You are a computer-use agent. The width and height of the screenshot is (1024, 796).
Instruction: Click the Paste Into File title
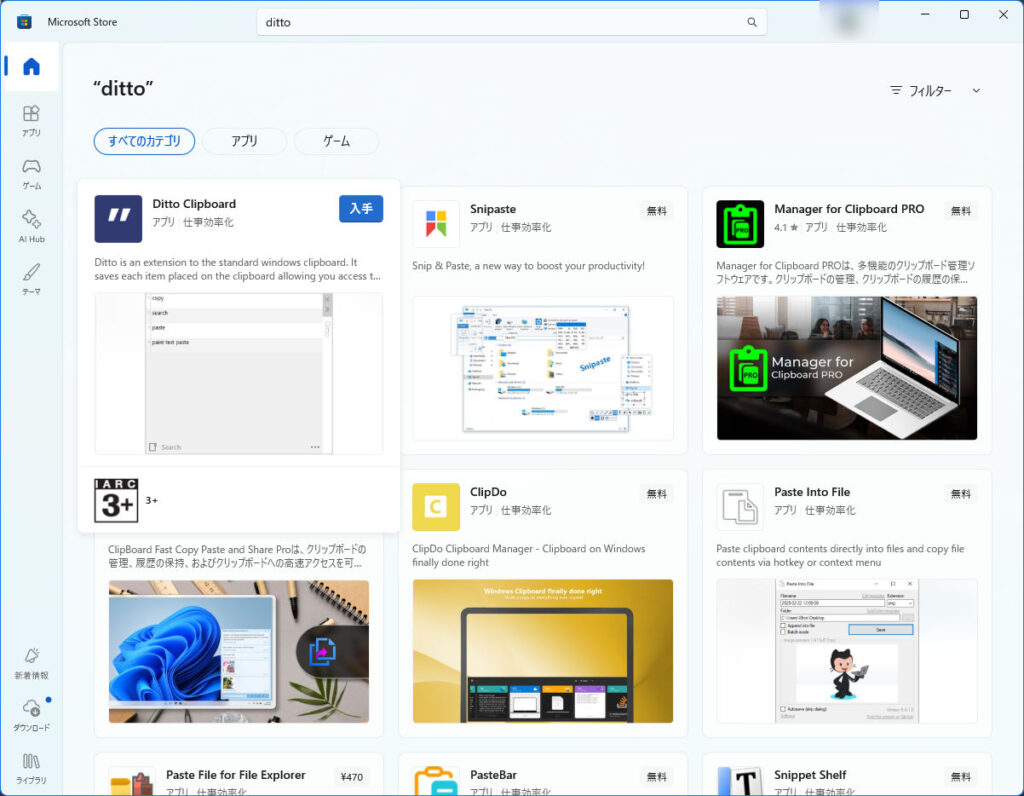[812, 492]
